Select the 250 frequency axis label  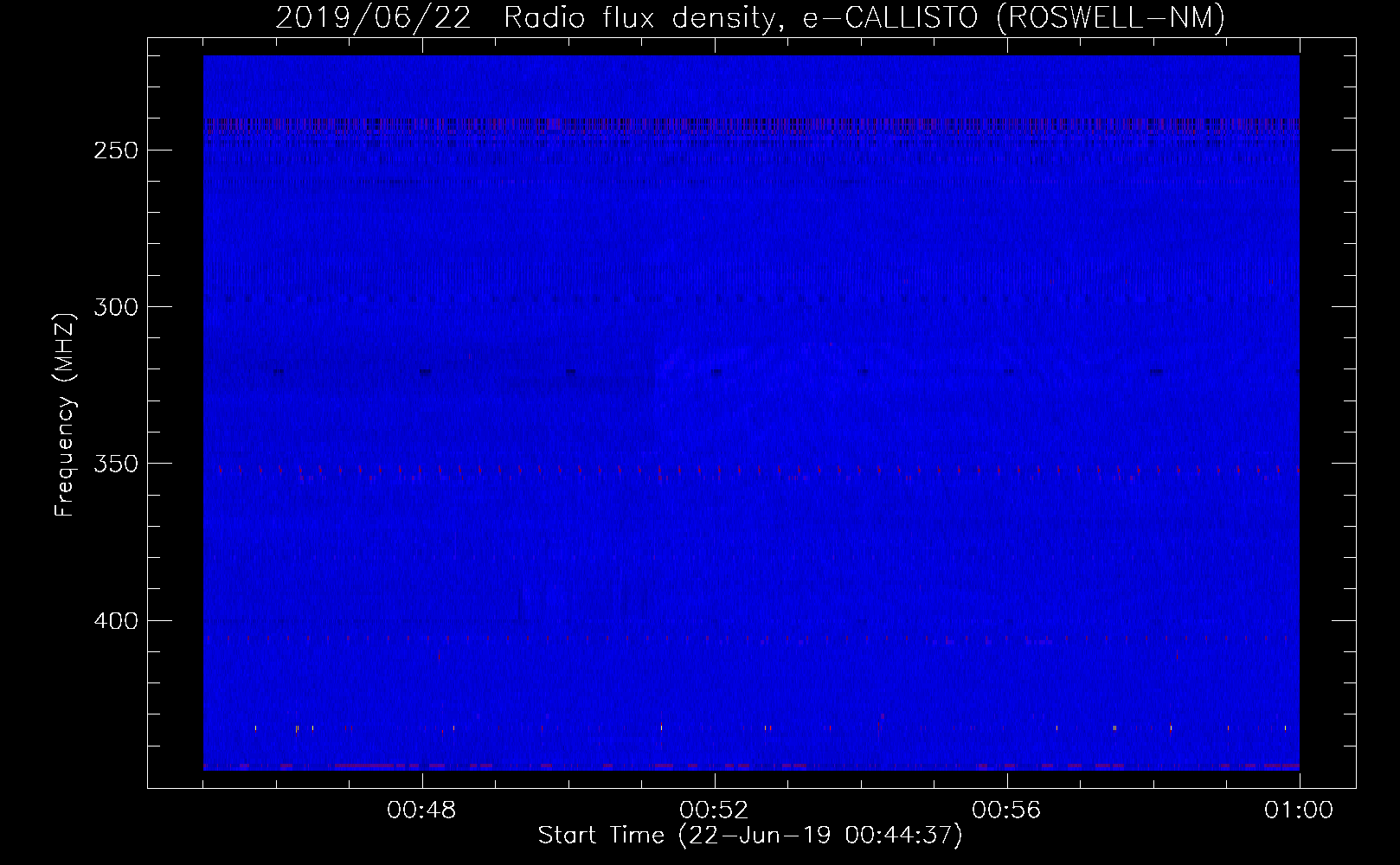click(116, 151)
